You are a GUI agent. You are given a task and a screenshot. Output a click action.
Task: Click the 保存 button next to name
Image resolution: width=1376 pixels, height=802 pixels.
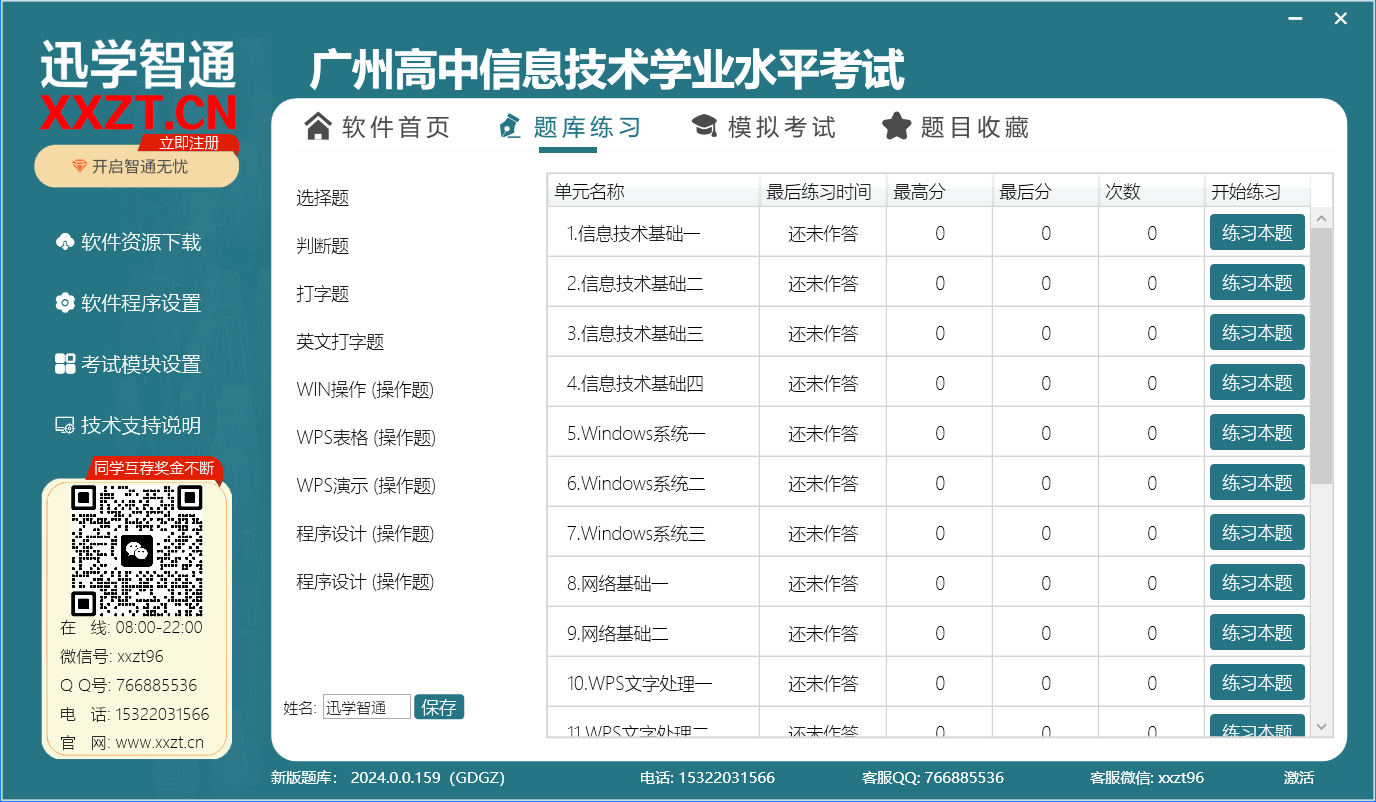pos(439,706)
